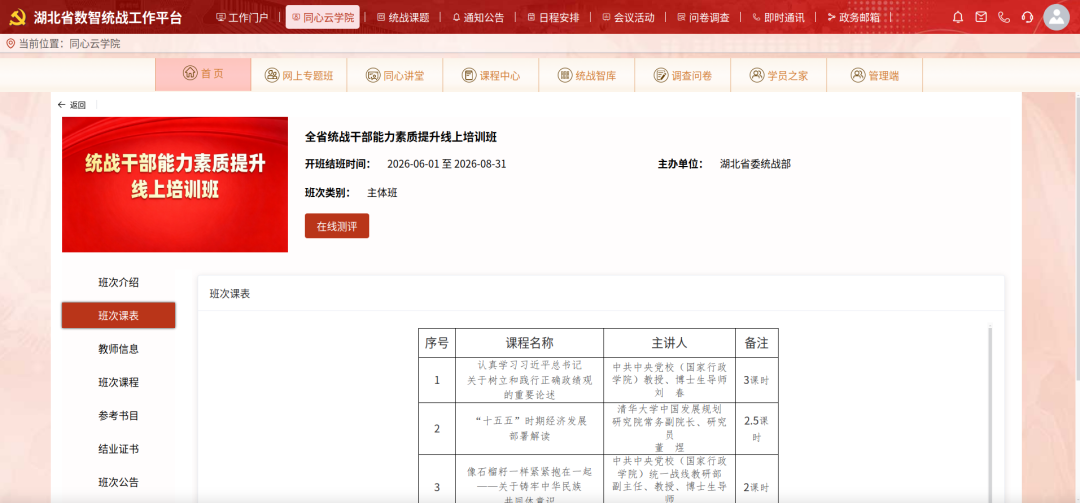Click the 在线测评 button
This screenshot has height=503, width=1080.
click(337, 226)
